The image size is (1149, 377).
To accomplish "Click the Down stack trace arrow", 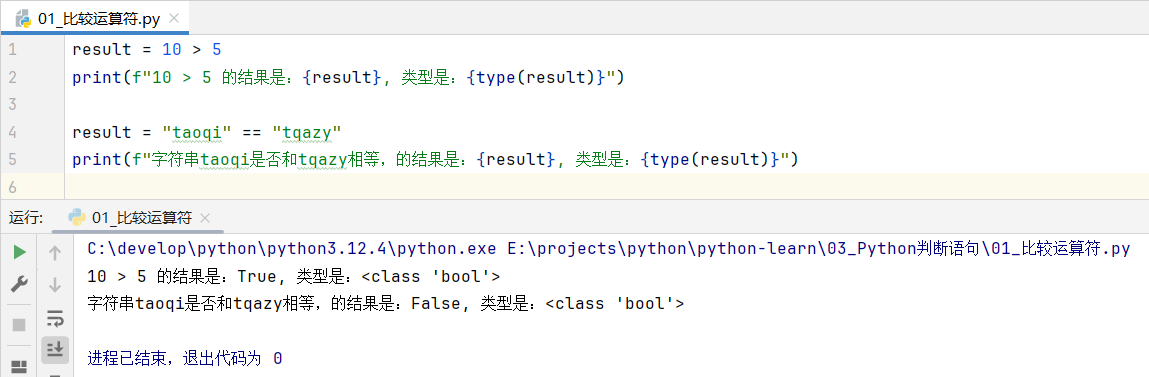I will [x=55, y=285].
